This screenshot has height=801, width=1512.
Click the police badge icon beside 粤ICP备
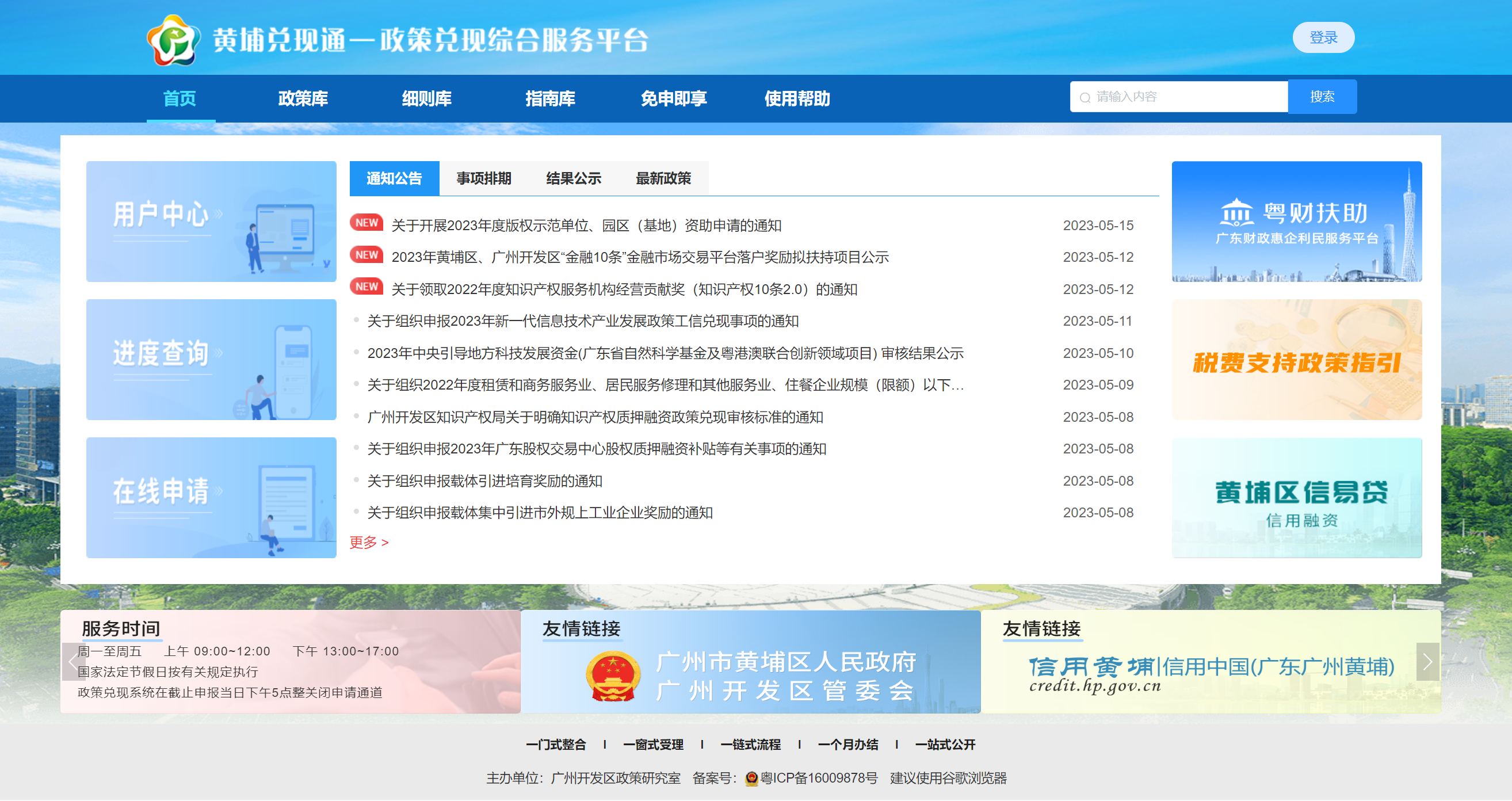click(751, 779)
